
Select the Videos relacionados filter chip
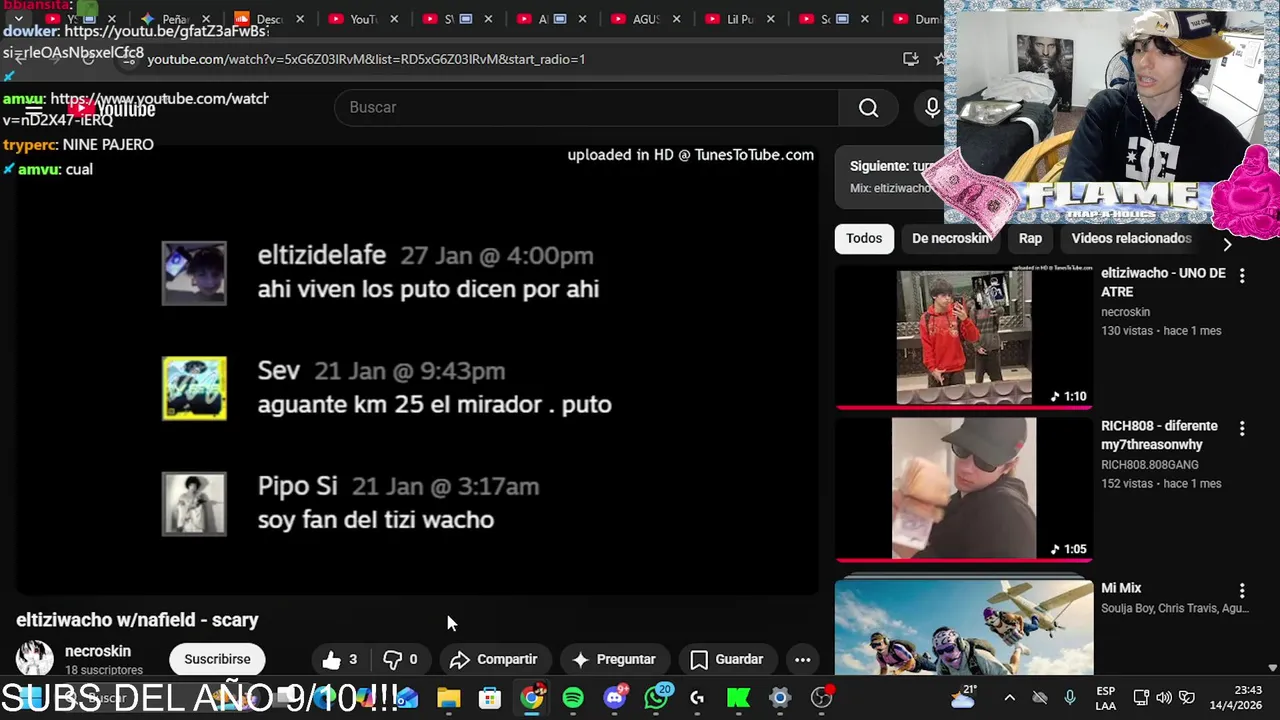pos(1131,238)
